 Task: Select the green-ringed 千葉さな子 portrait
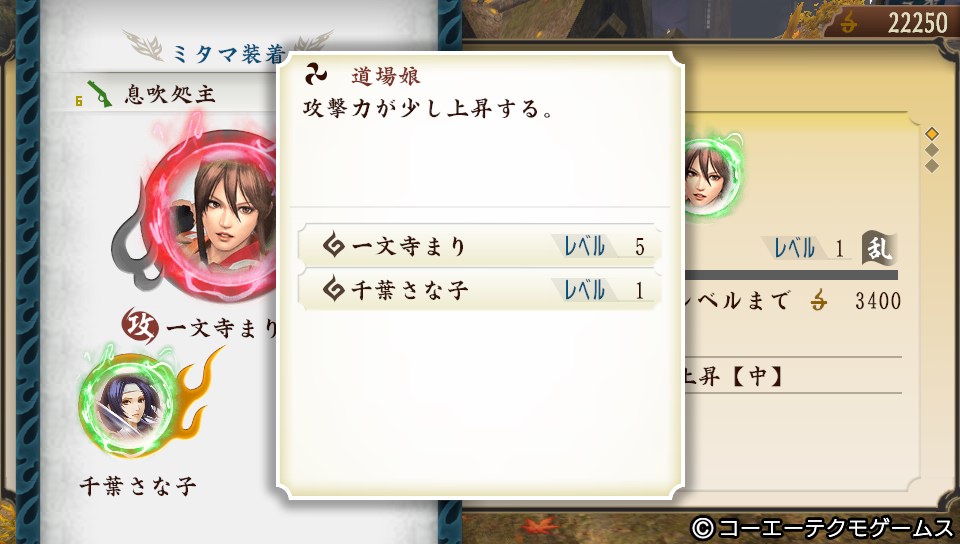[129, 404]
